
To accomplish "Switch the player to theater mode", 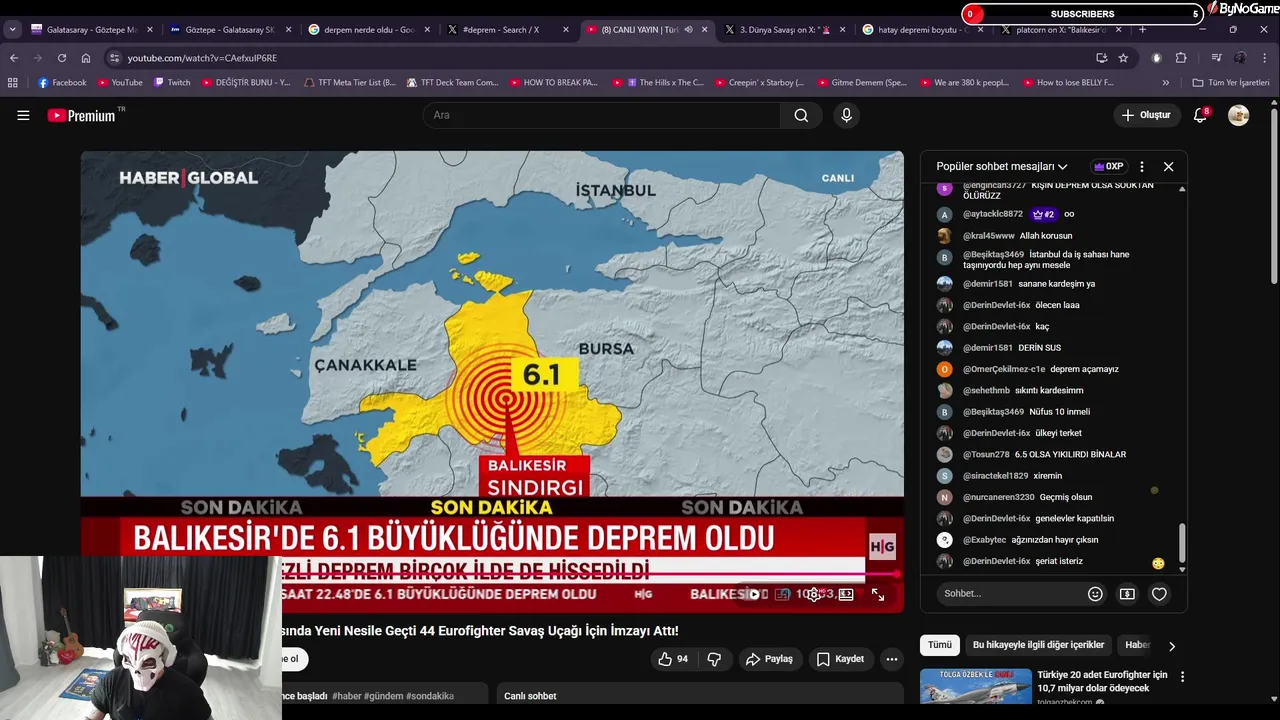I will pyautogui.click(x=846, y=594).
